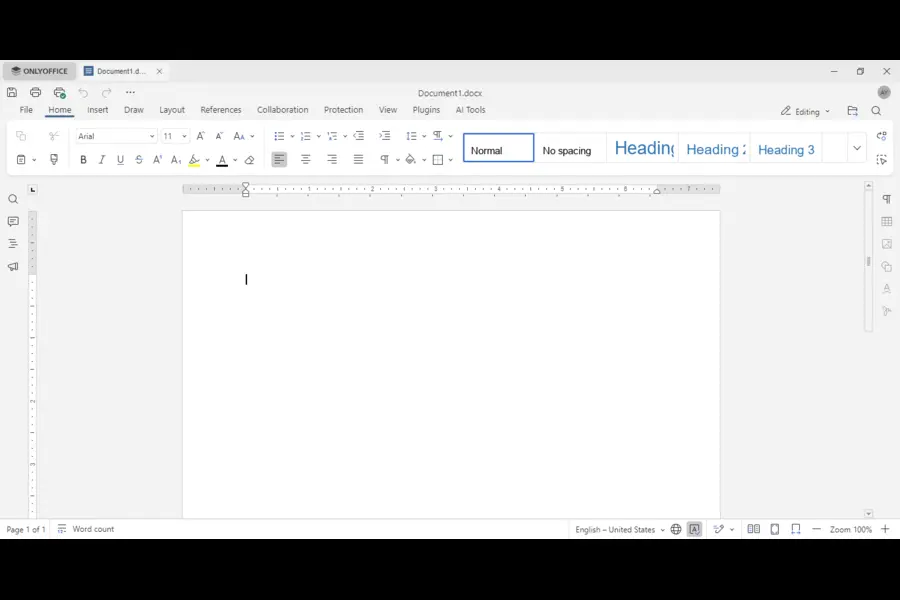Toggle nonprinting characters pilcrow button

click(385, 160)
